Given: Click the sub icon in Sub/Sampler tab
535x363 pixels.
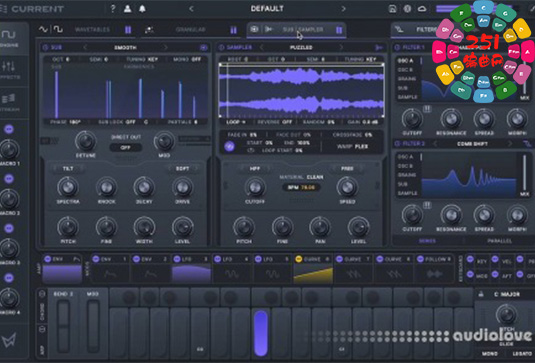Looking at the screenshot, I should (x=254, y=29).
